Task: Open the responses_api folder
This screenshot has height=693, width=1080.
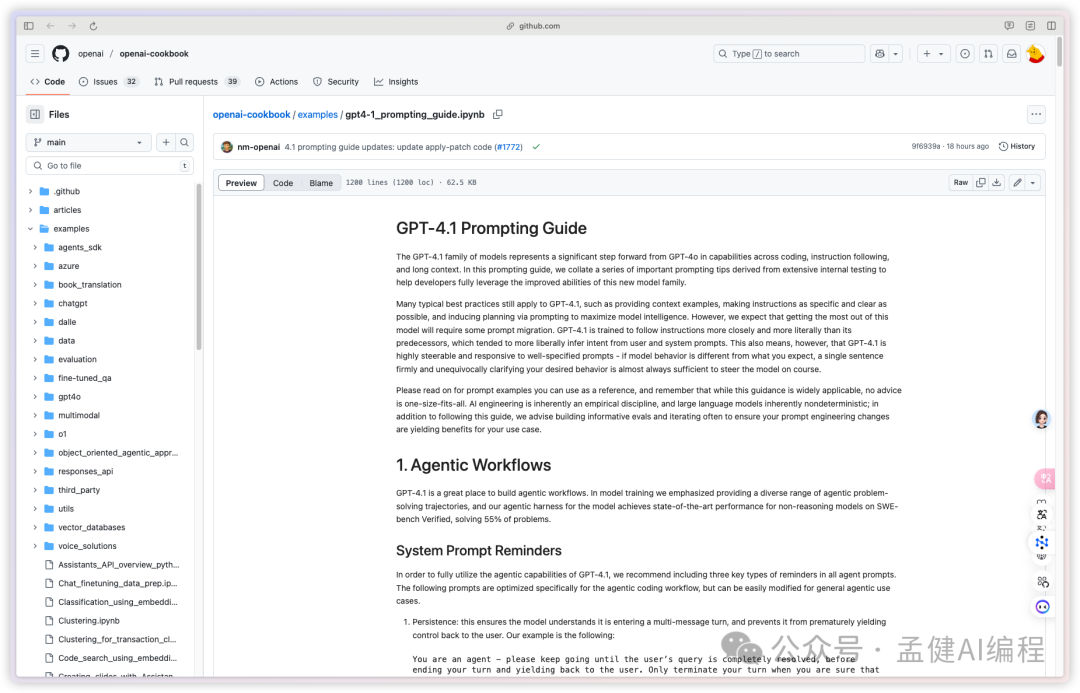Action: coord(85,472)
